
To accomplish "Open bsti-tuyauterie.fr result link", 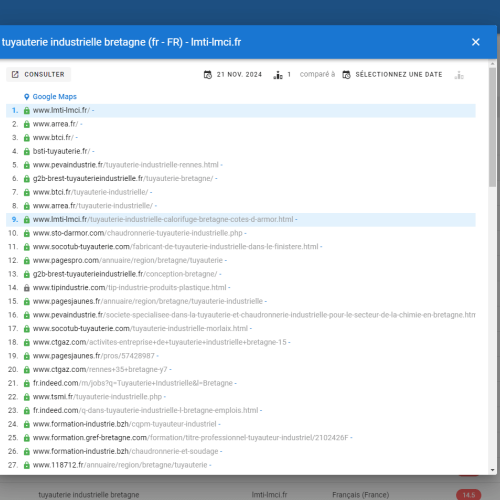I will (x=61, y=151).
